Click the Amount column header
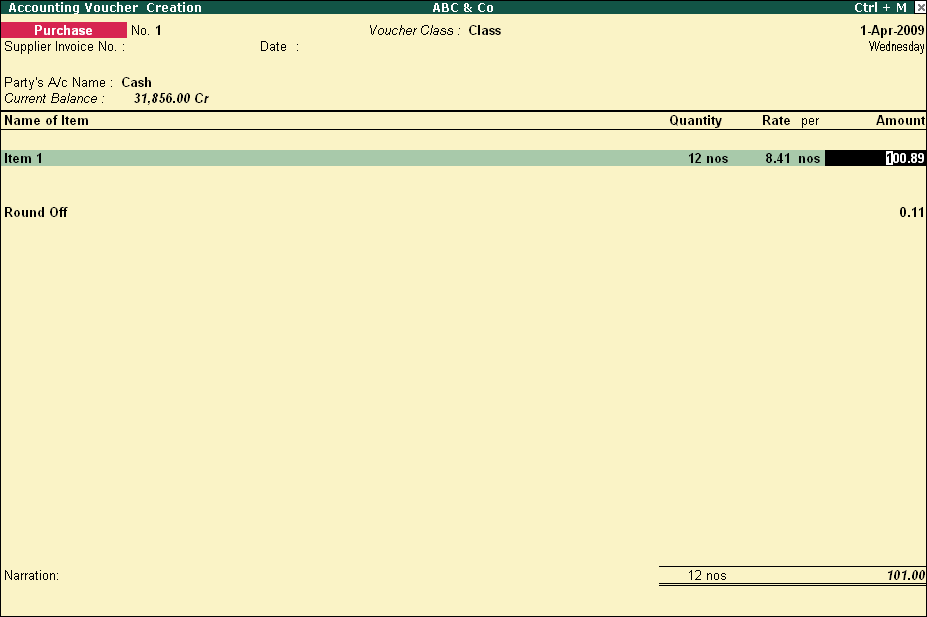 pos(900,121)
